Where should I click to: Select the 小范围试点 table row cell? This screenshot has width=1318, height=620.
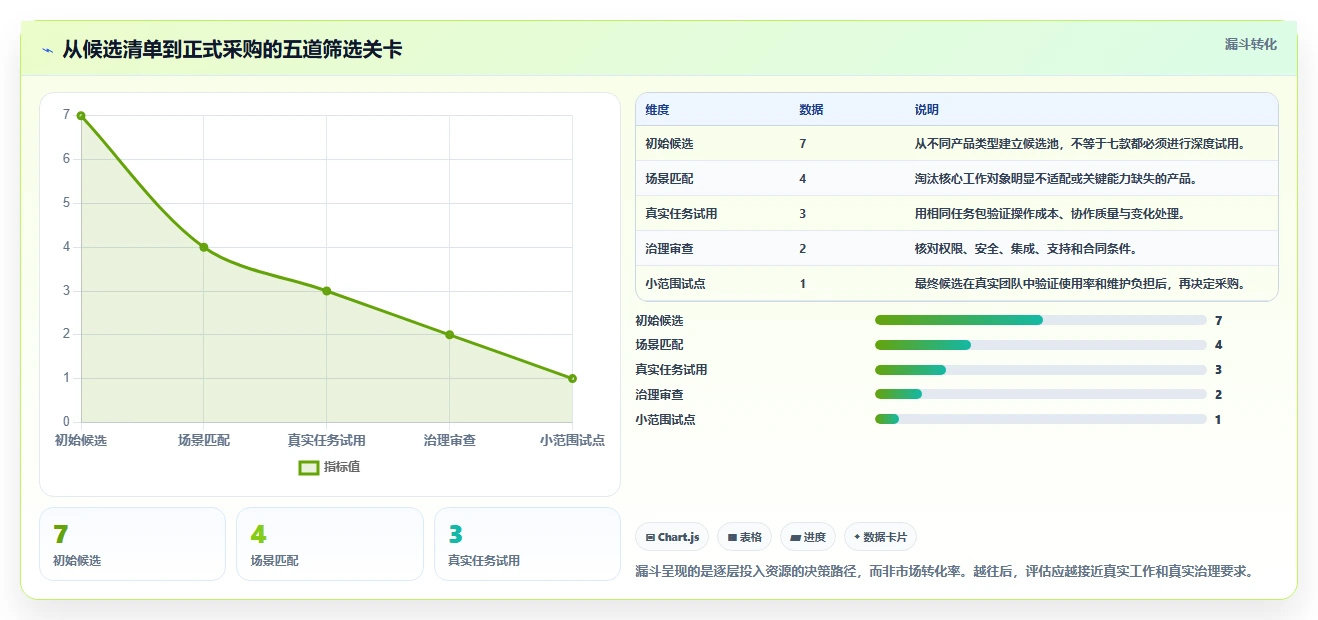[675, 284]
